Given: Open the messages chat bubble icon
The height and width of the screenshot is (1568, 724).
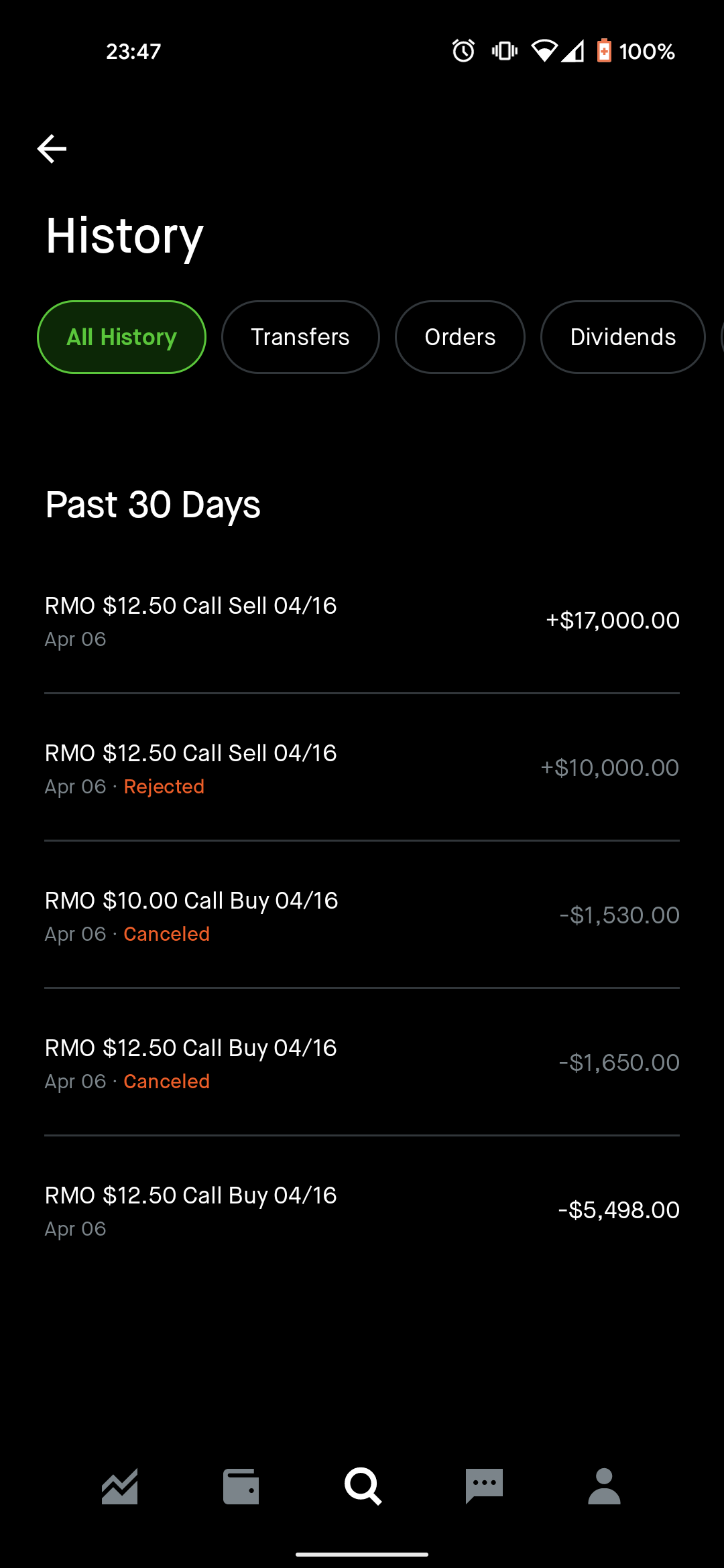Looking at the screenshot, I should click(484, 1486).
